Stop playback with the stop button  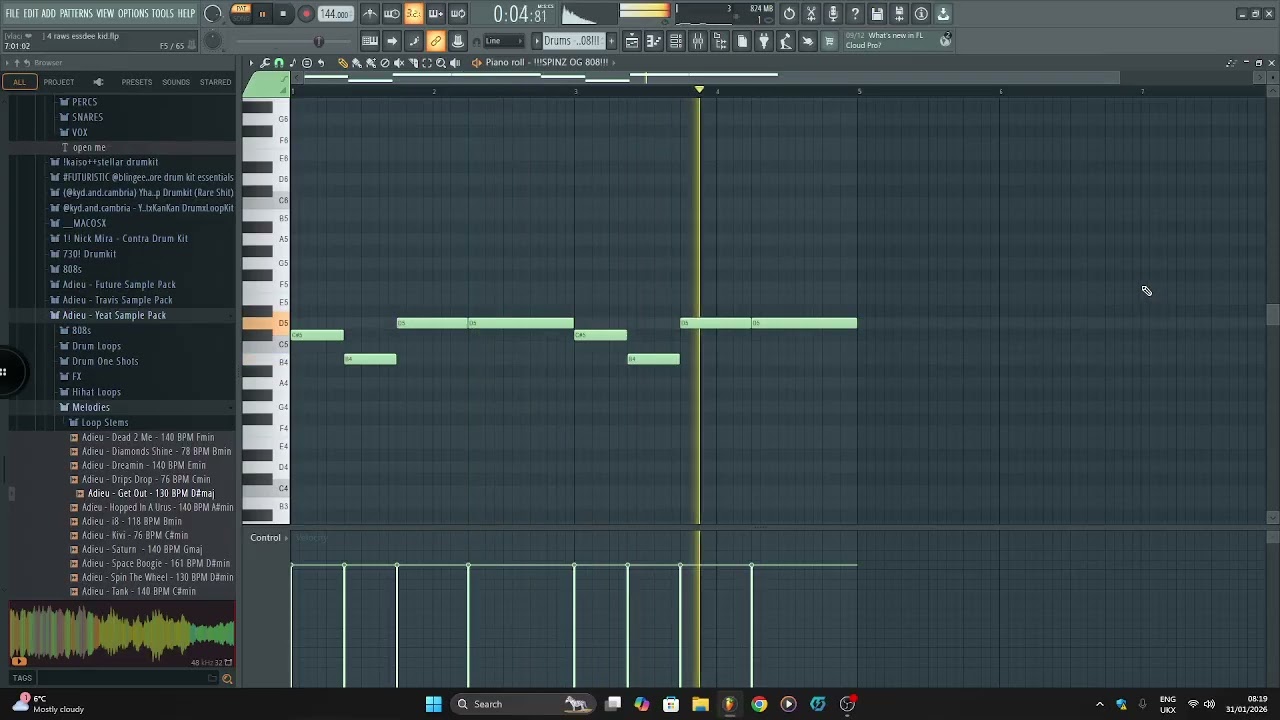point(283,14)
